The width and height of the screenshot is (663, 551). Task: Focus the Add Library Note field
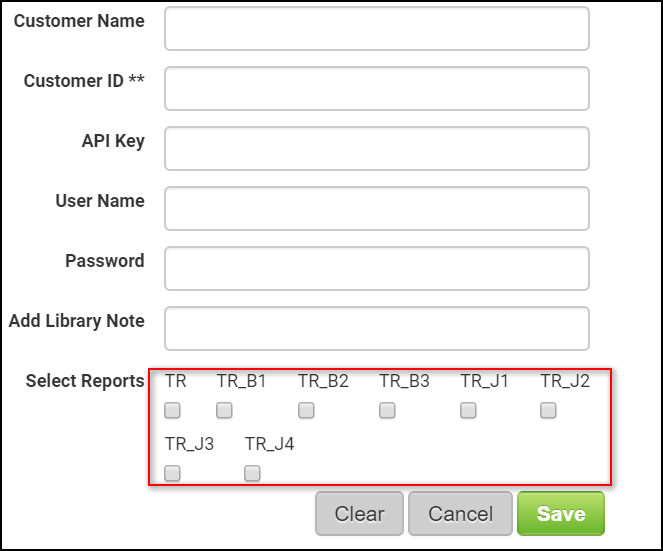tap(376, 329)
